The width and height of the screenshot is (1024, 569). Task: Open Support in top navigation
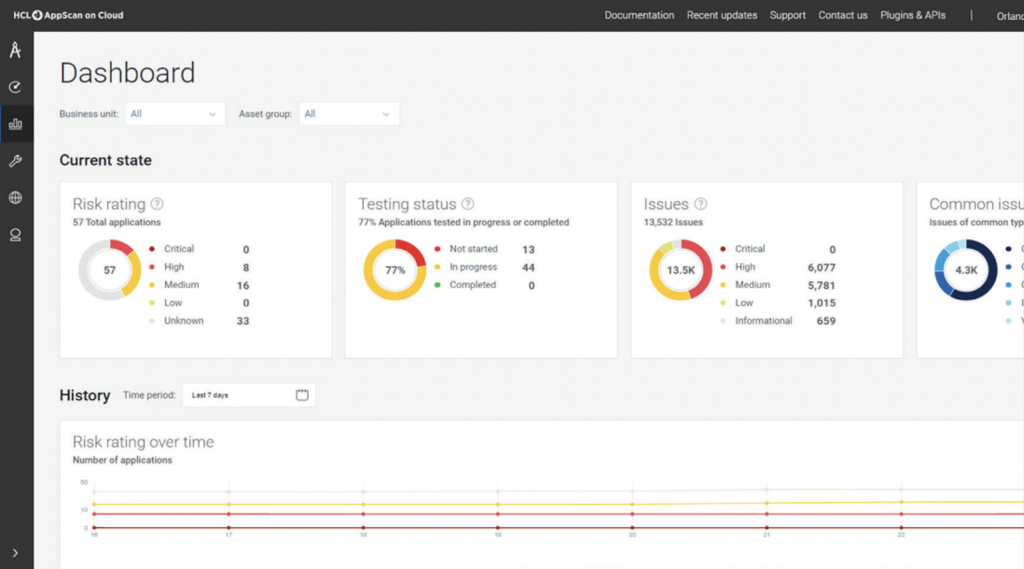click(x=787, y=15)
